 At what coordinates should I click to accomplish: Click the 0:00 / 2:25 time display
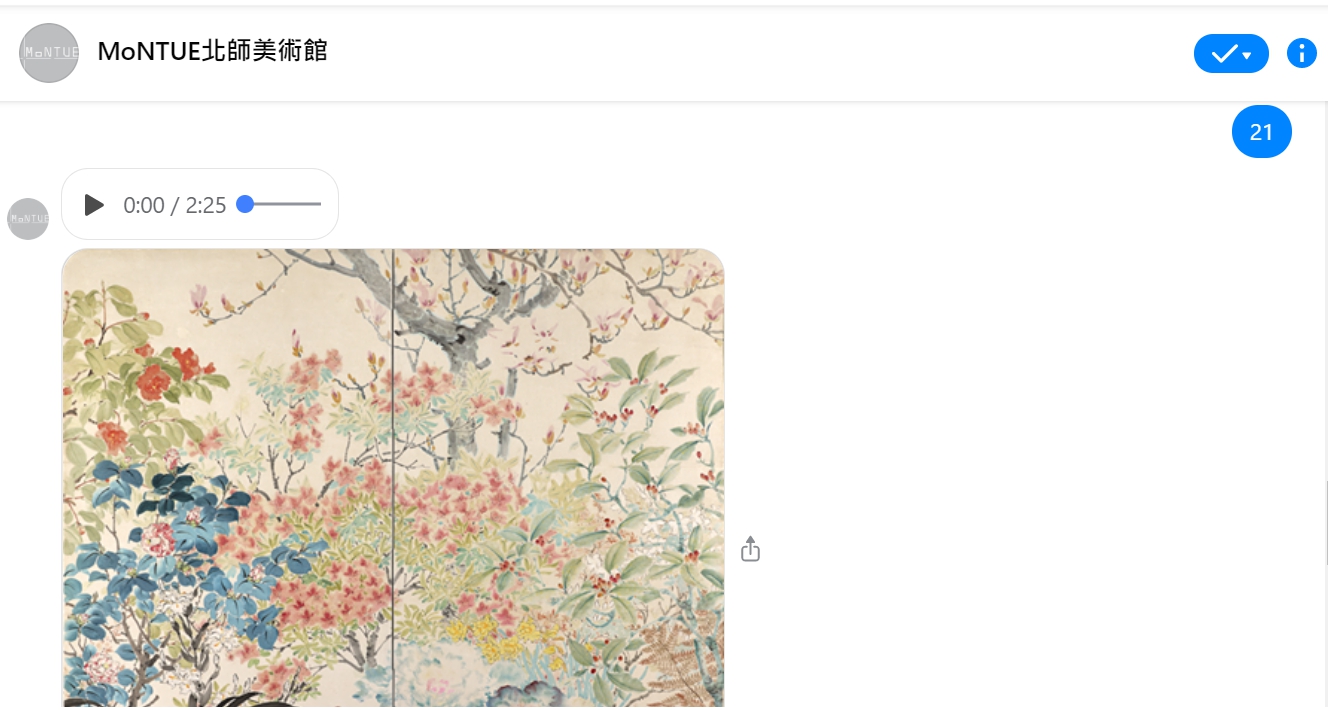[x=175, y=205]
